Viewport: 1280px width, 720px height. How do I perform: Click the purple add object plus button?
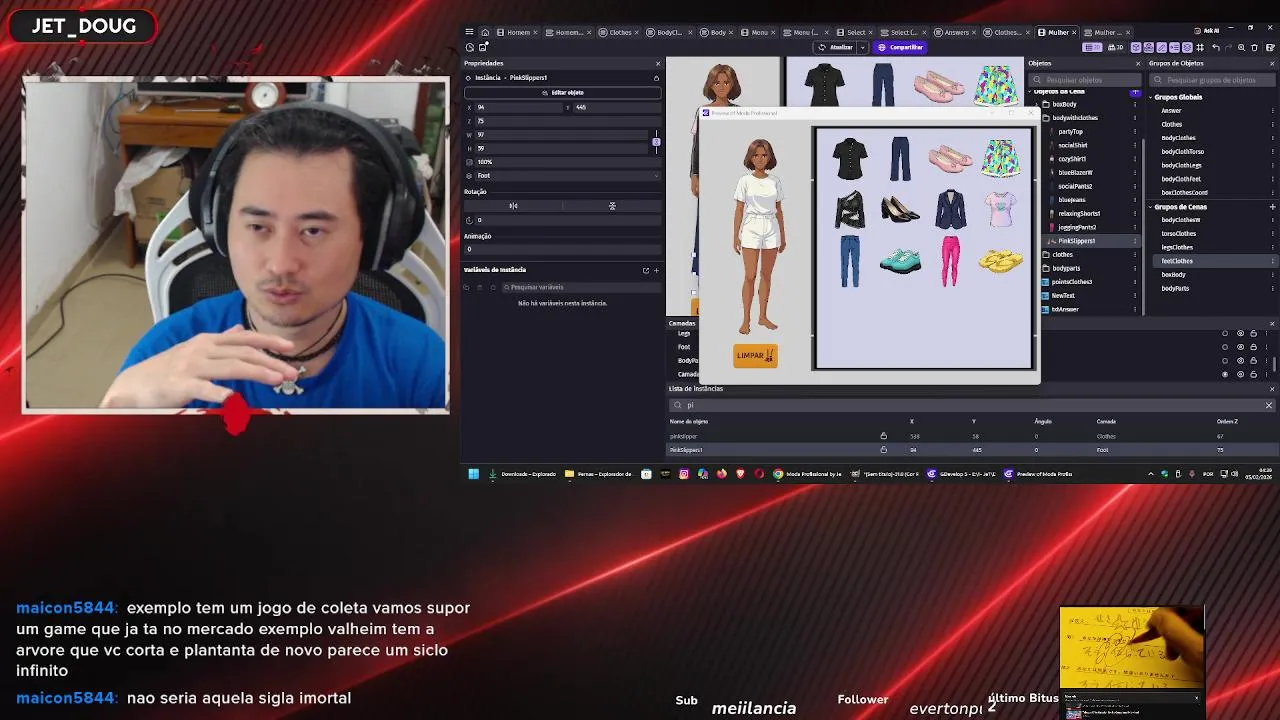(1135, 92)
